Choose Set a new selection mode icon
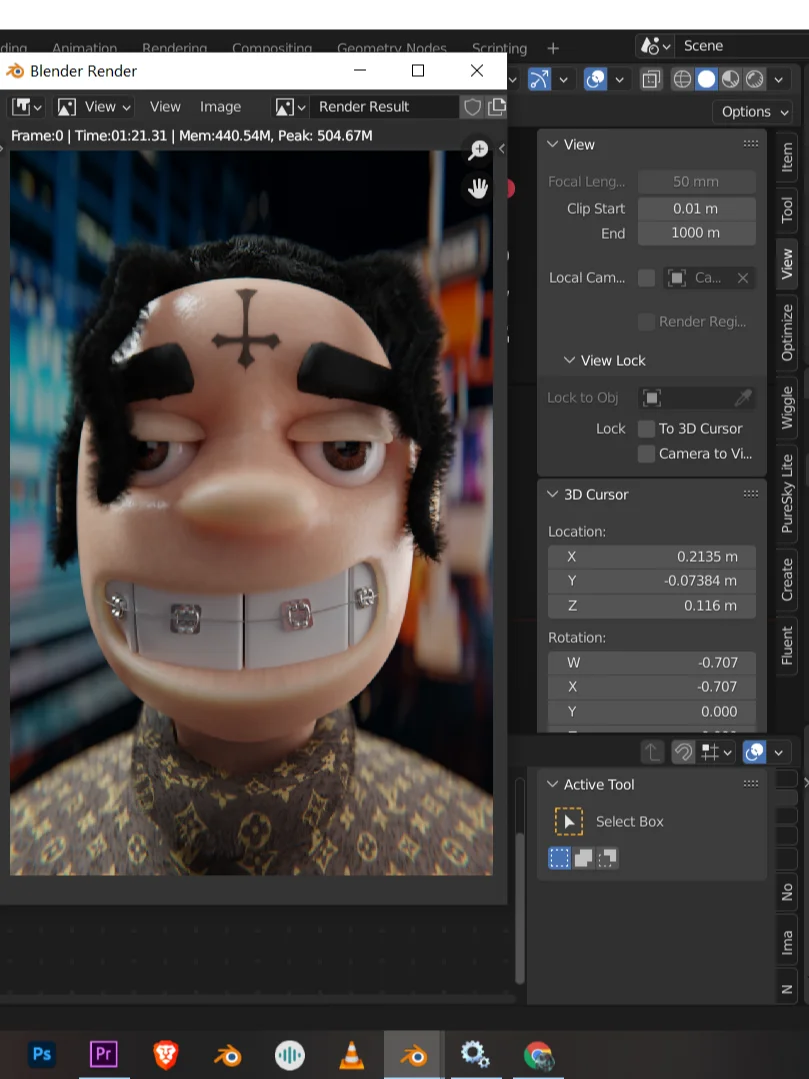The height and width of the screenshot is (1079, 809). 559,858
